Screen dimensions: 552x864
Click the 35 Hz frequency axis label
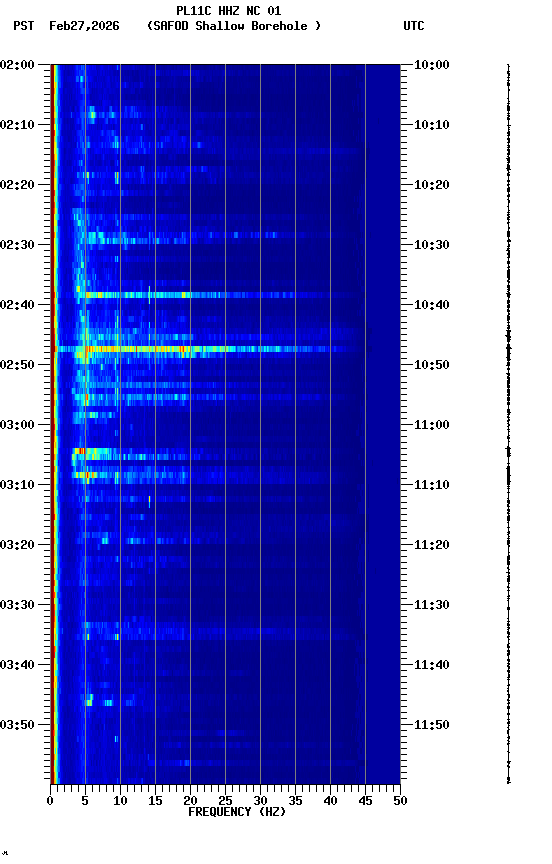295,801
